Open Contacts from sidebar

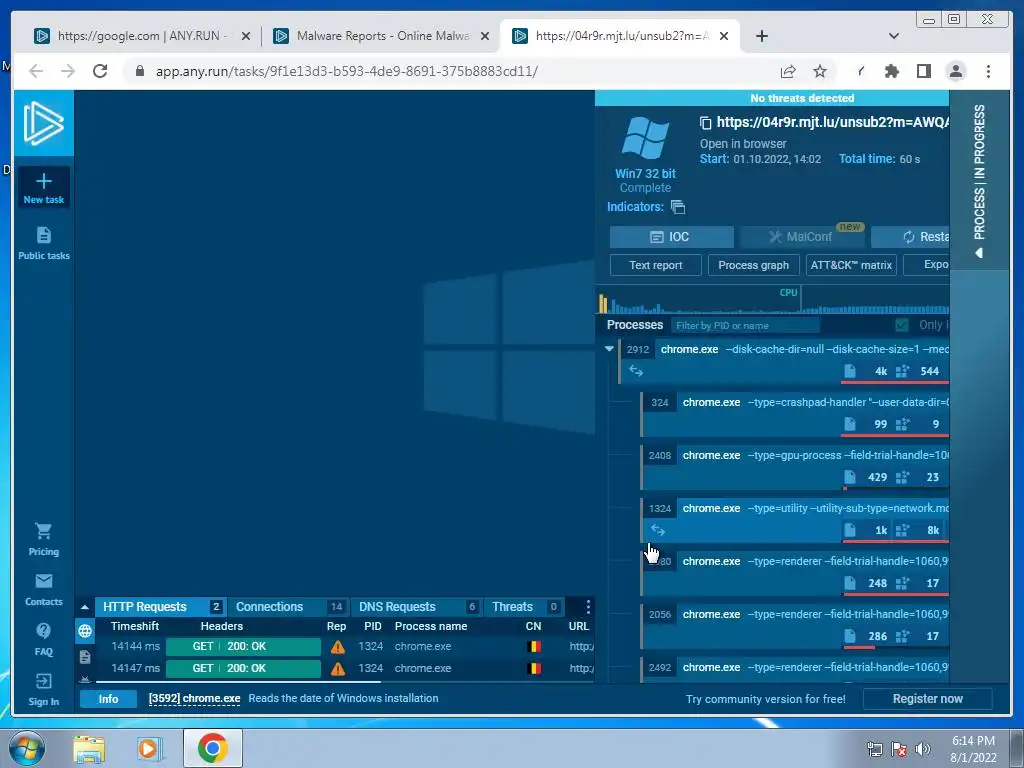tap(44, 590)
